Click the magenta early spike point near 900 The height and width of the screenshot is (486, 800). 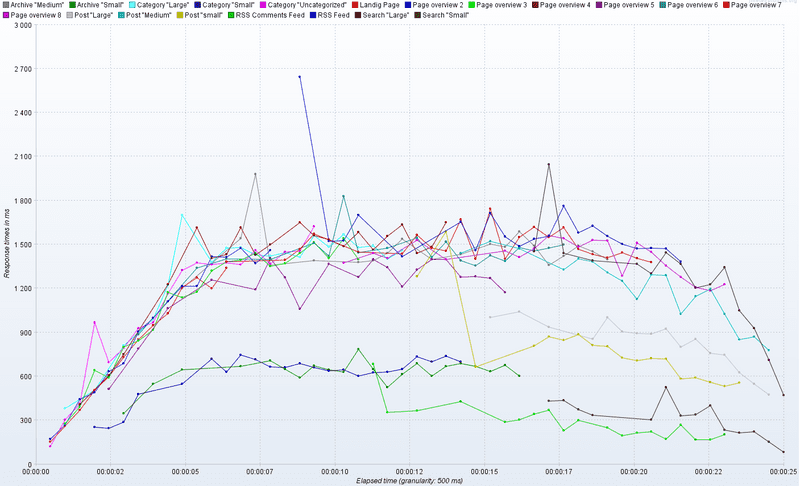point(94,322)
